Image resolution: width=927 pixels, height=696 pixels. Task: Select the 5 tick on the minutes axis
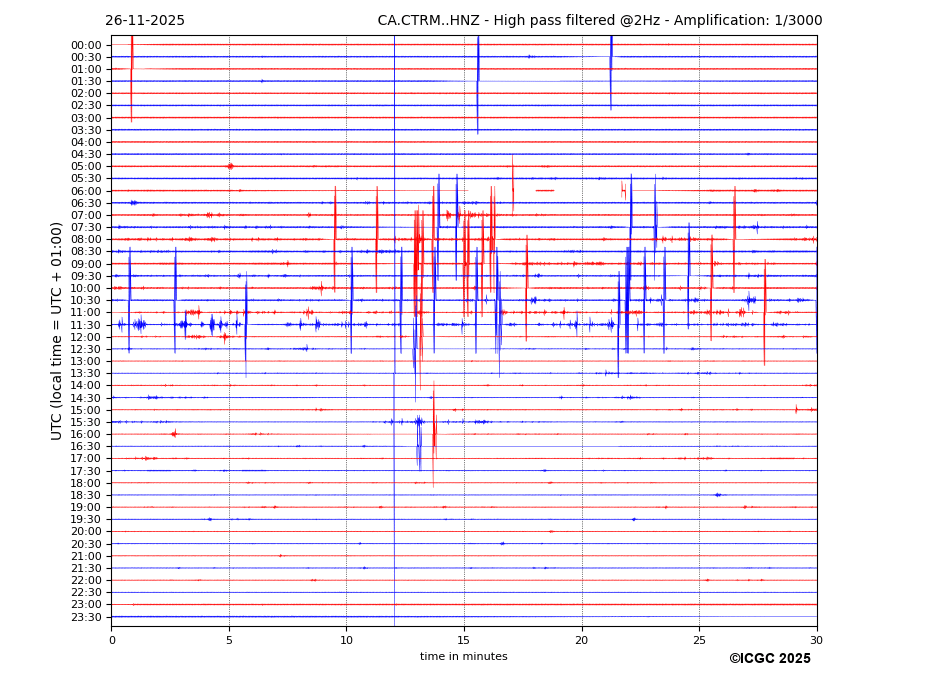[229, 640]
